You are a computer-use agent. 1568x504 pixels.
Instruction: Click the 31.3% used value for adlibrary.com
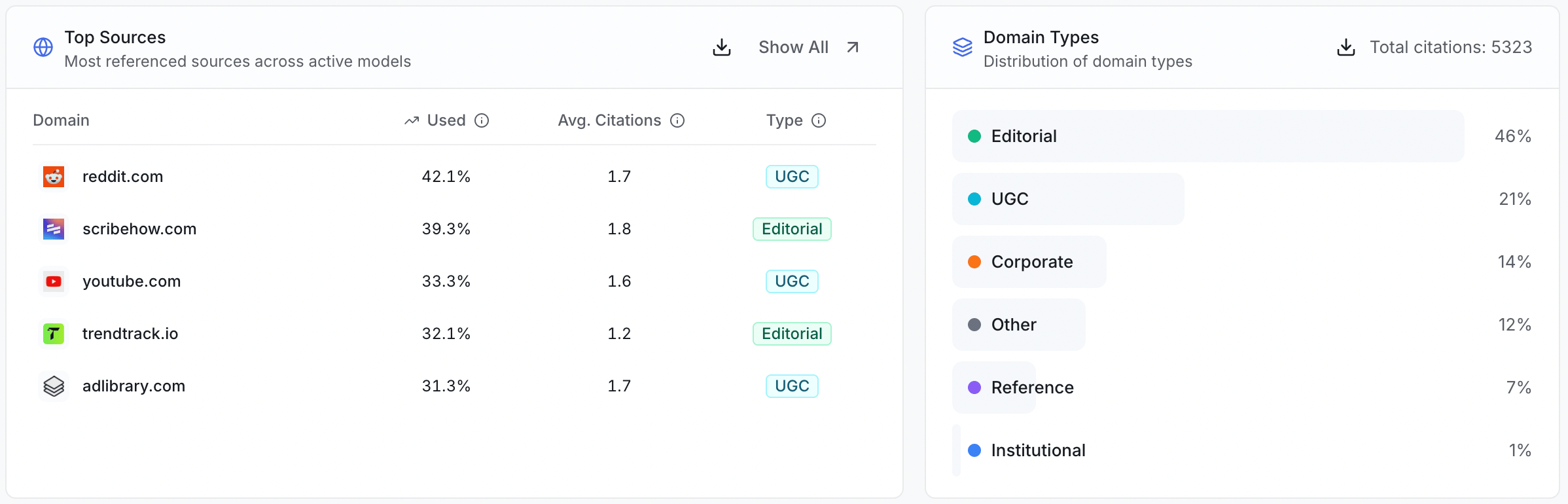coord(446,386)
